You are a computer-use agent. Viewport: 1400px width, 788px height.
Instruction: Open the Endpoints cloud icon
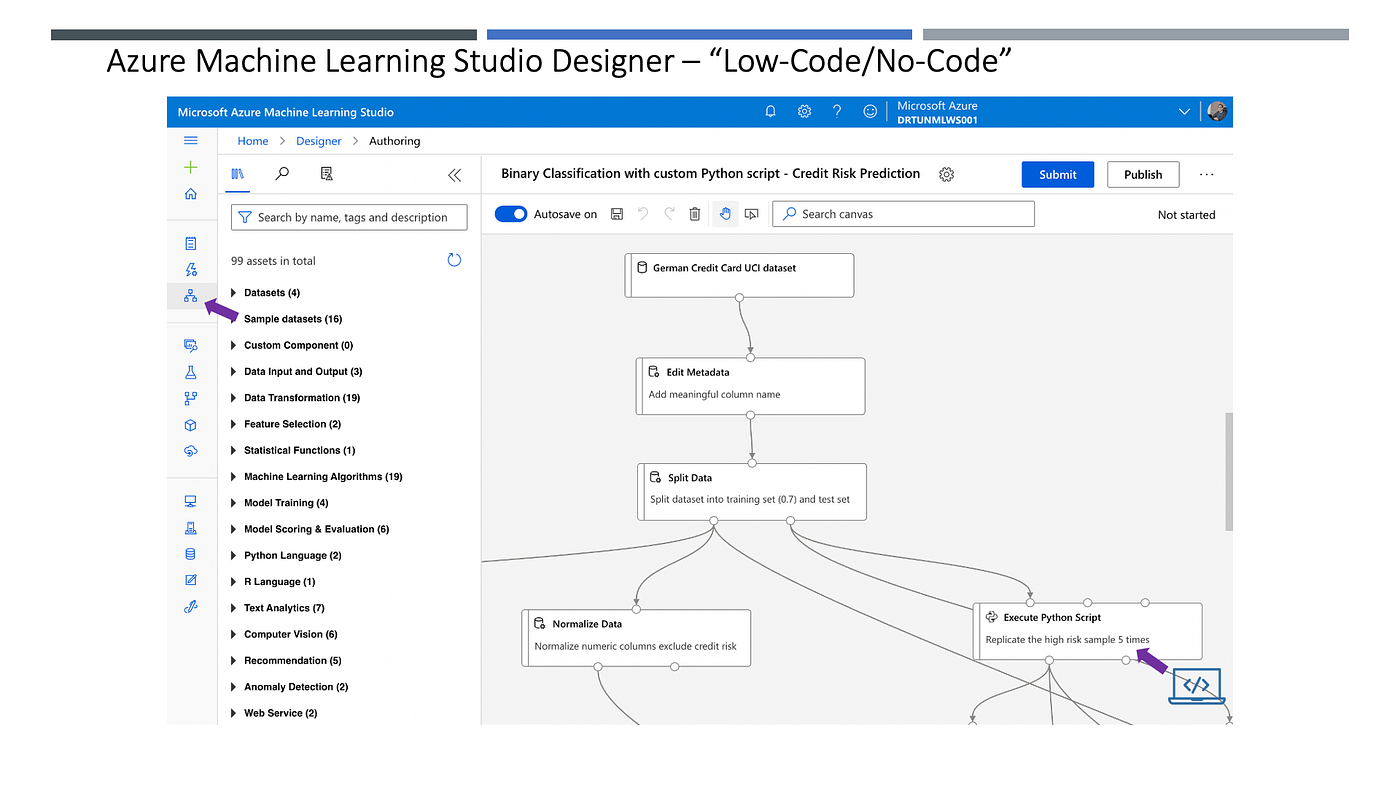coord(191,451)
